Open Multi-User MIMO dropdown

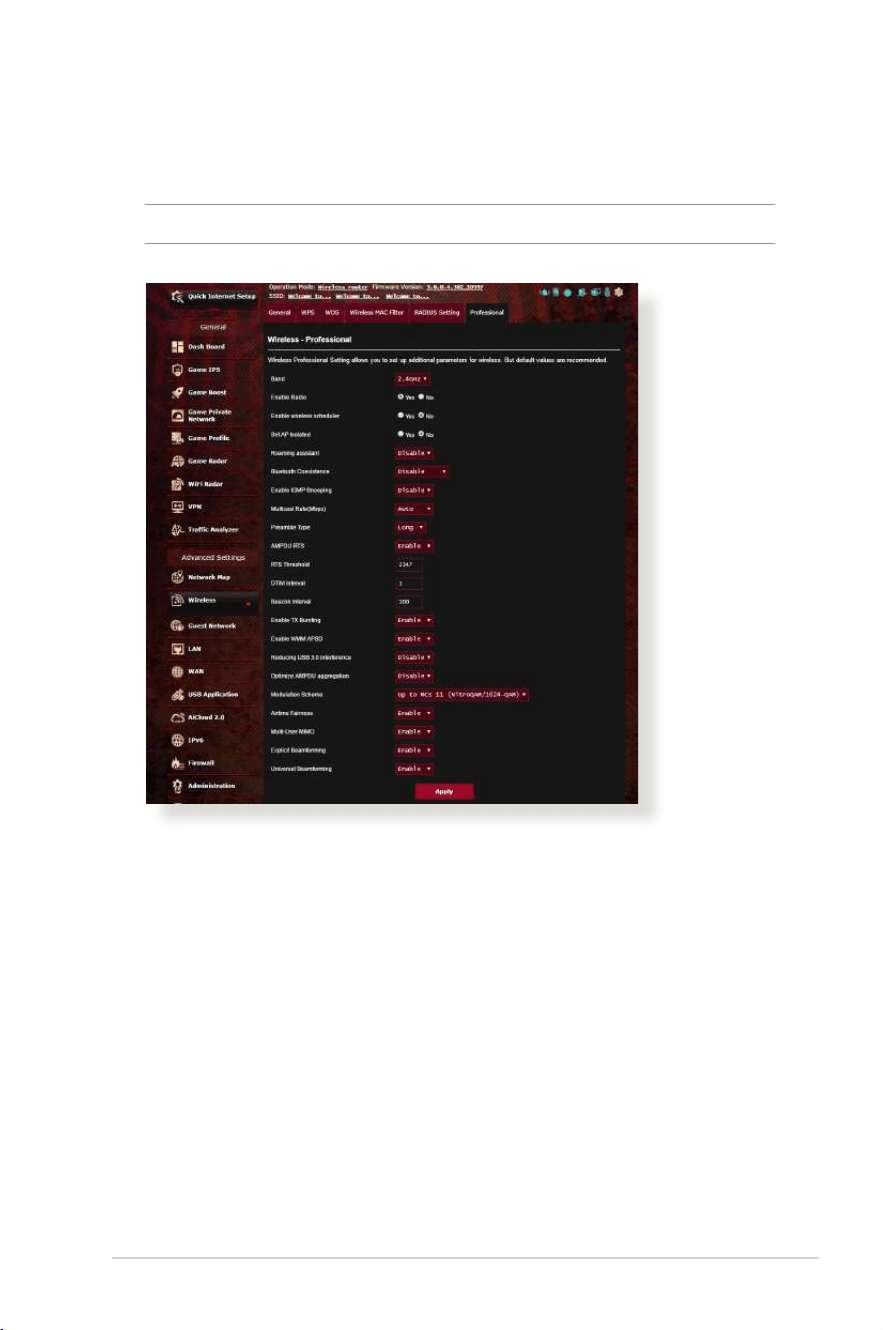pyautogui.click(x=415, y=732)
